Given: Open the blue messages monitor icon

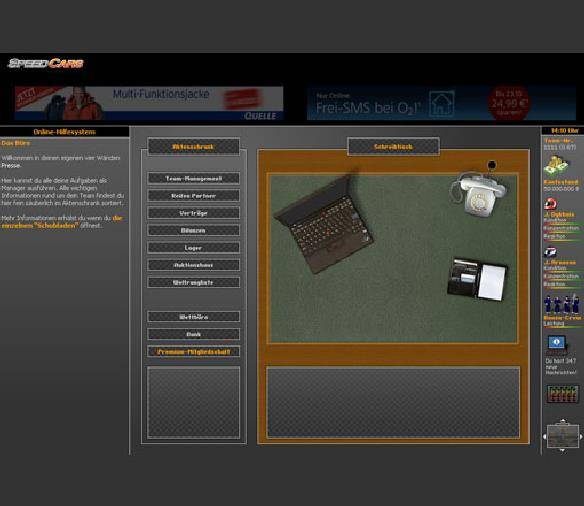Looking at the screenshot, I should click(x=557, y=343).
